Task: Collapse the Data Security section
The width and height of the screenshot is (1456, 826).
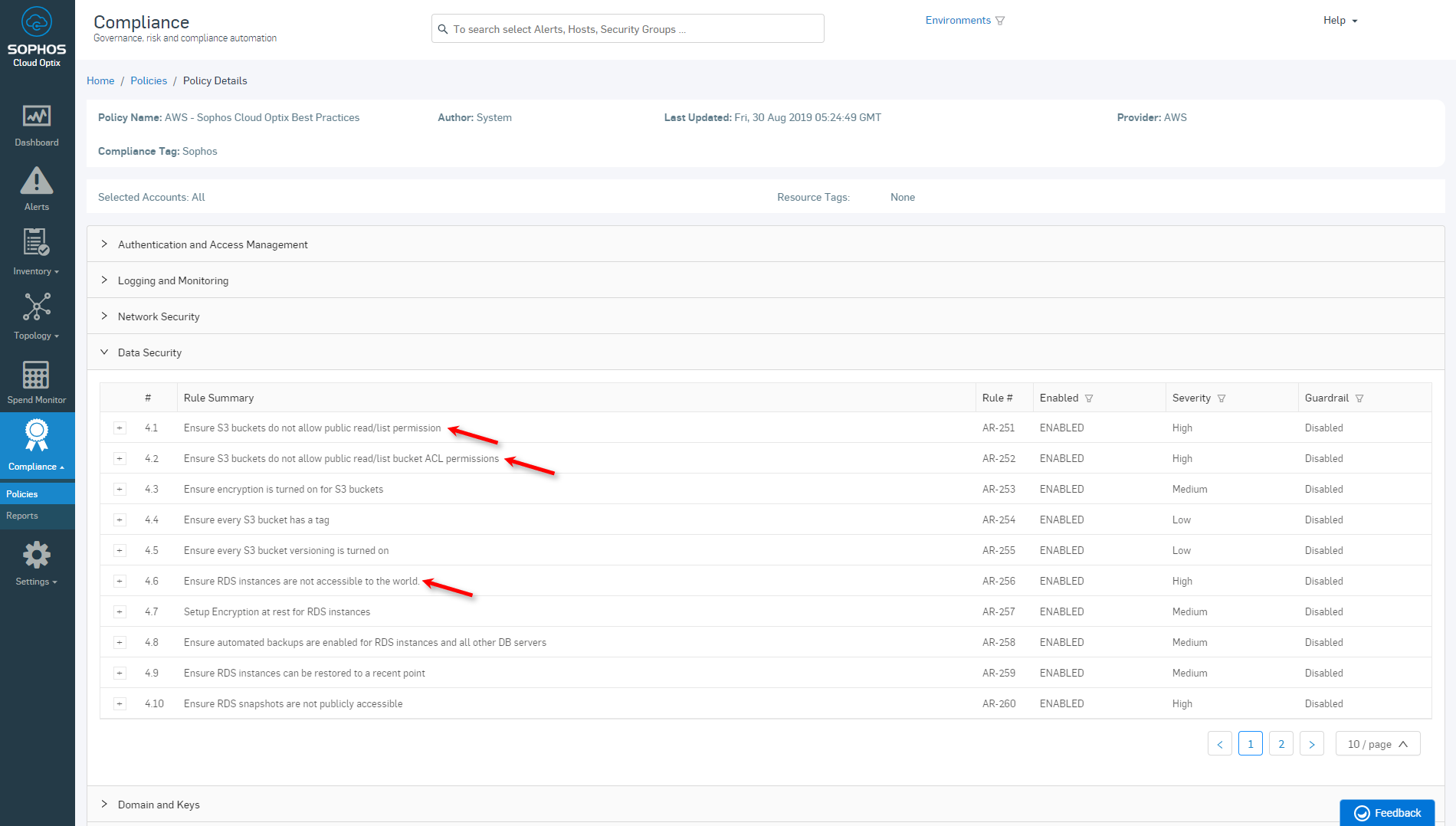Action: coord(766,352)
